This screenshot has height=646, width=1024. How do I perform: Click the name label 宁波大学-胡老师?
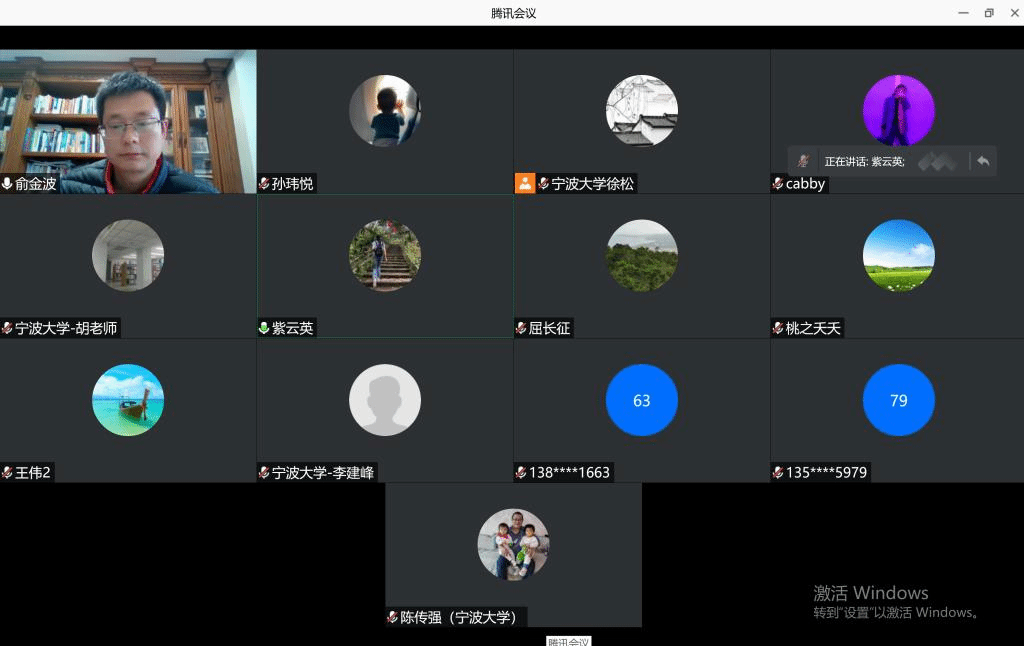click(67, 328)
